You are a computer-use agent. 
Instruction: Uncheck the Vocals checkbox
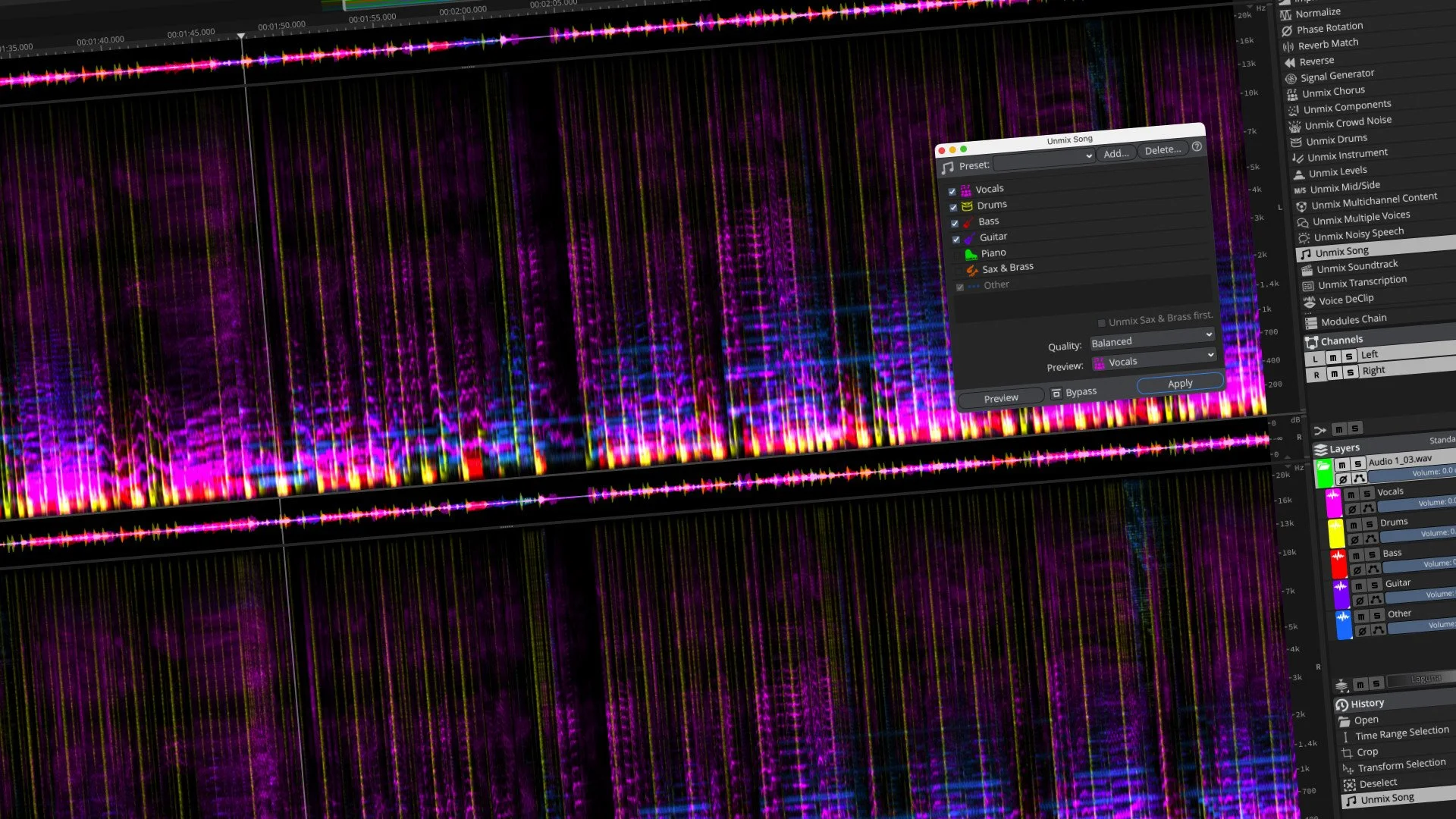(x=952, y=191)
